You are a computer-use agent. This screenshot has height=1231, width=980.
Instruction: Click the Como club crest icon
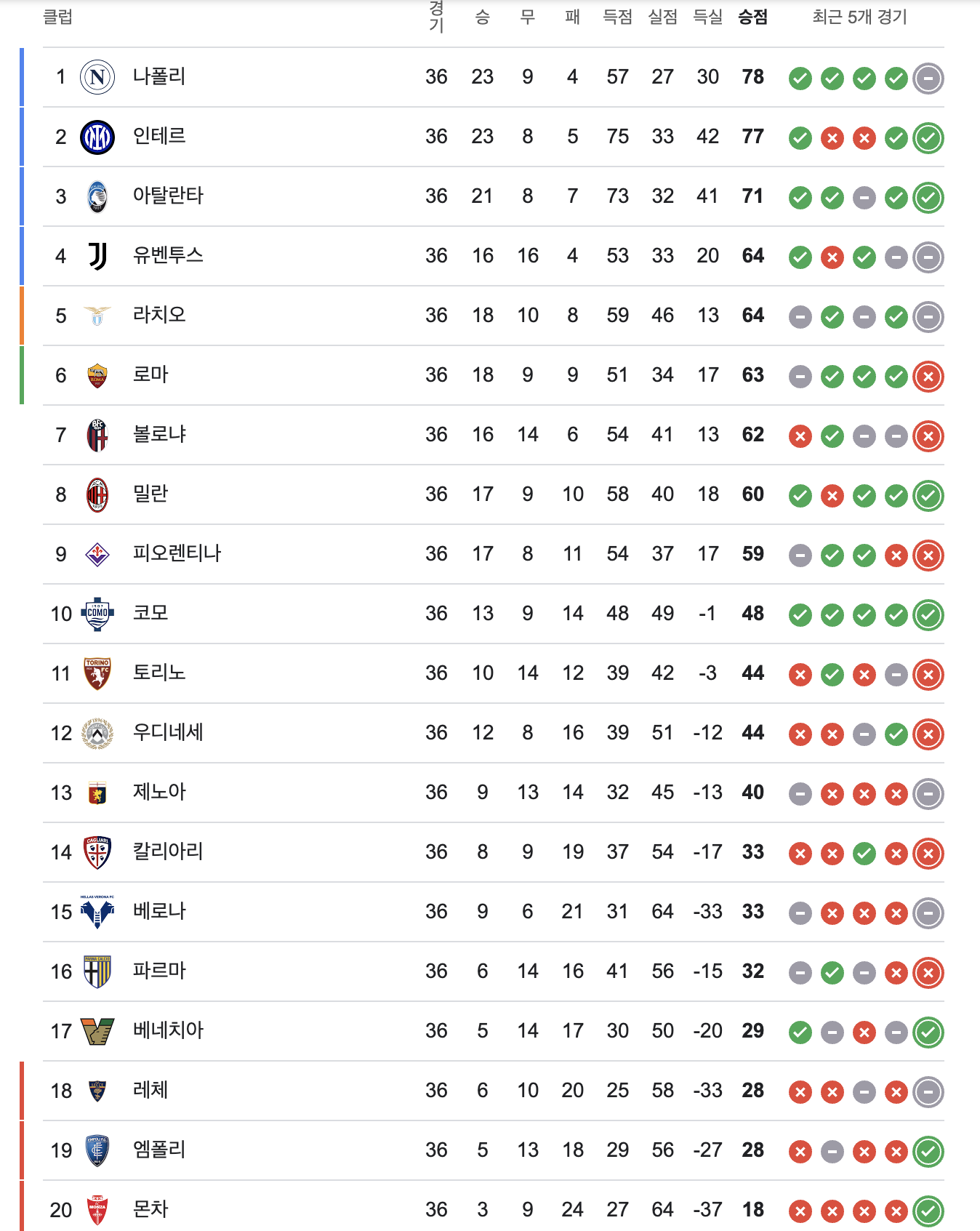97,614
